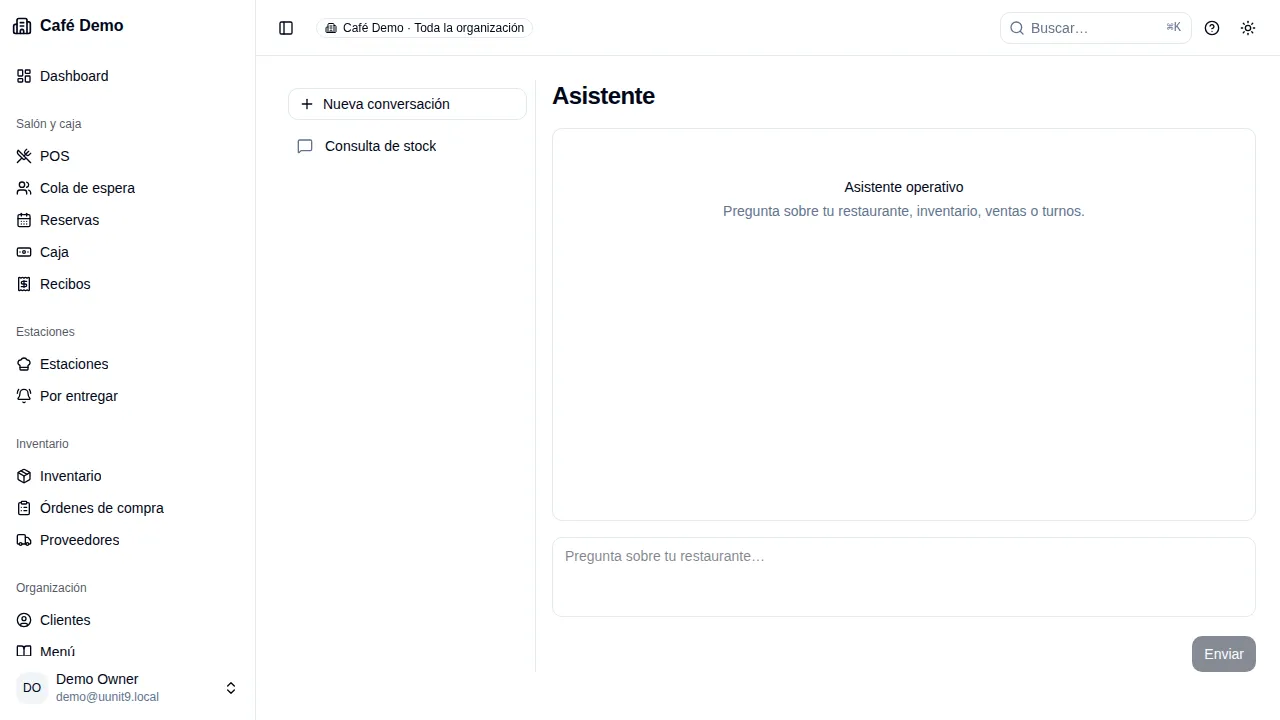The image size is (1280, 720).
Task: Go to Por entregar
Action: (x=128, y=396)
